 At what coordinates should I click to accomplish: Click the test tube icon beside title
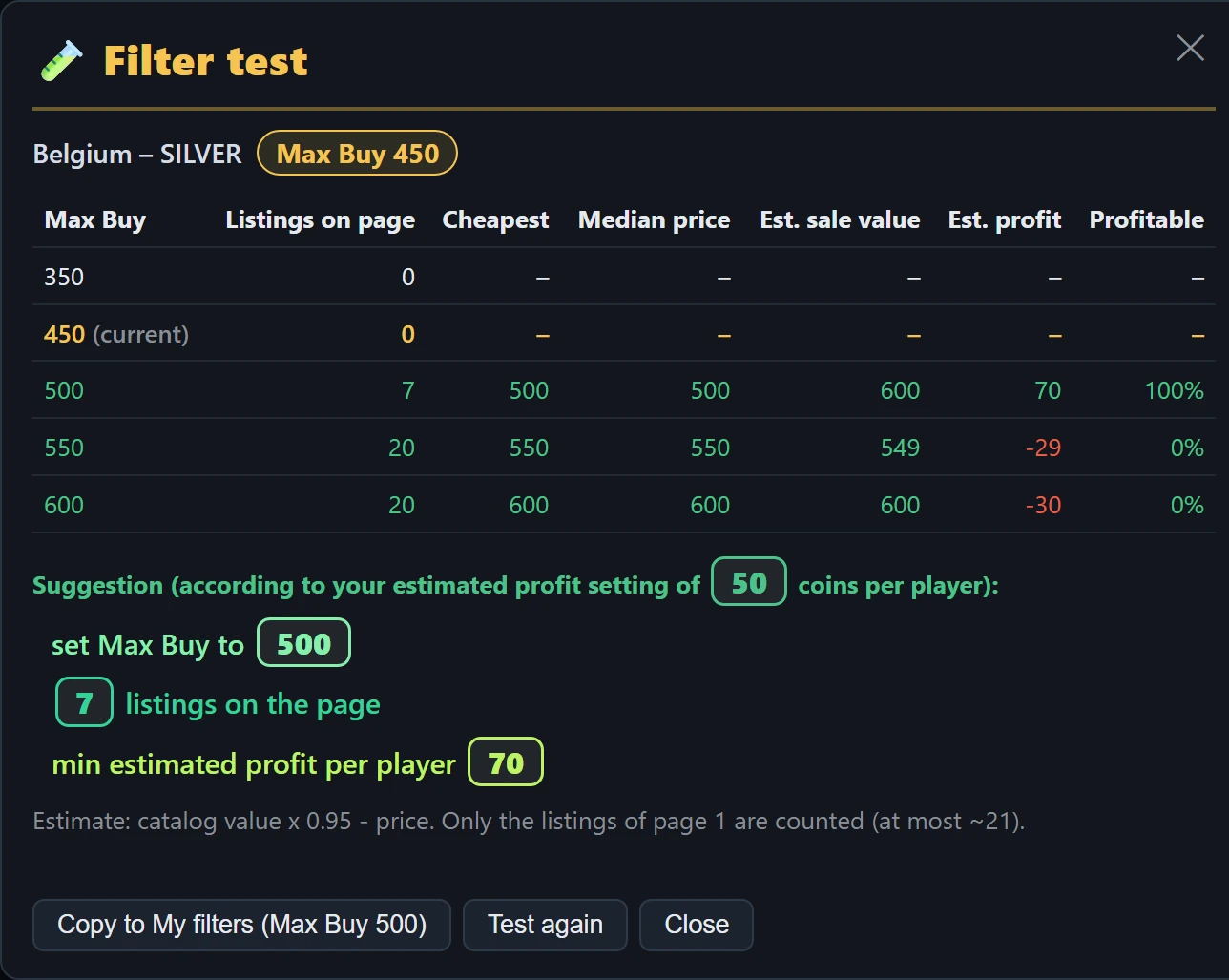[x=62, y=61]
